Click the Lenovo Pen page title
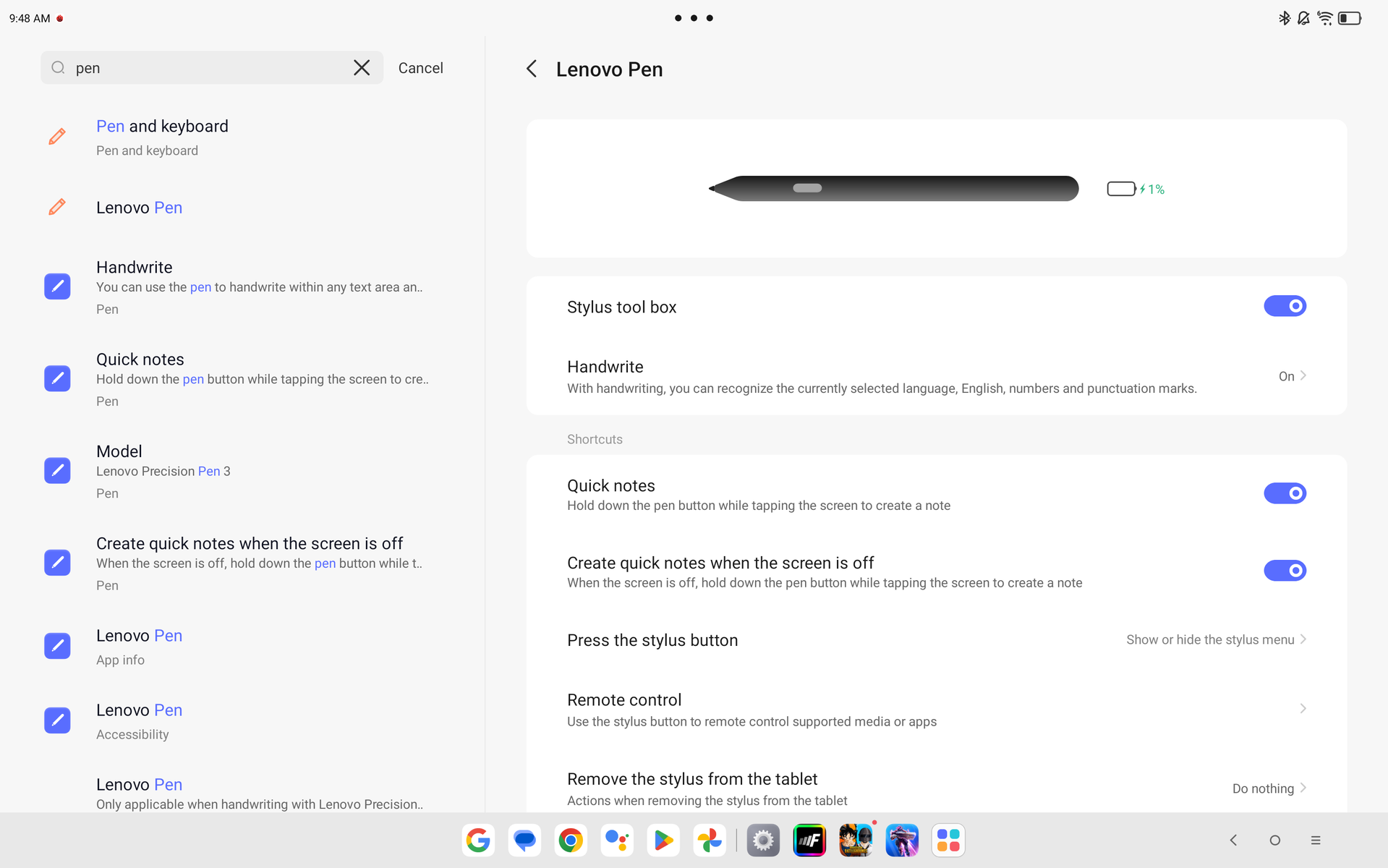 (609, 69)
